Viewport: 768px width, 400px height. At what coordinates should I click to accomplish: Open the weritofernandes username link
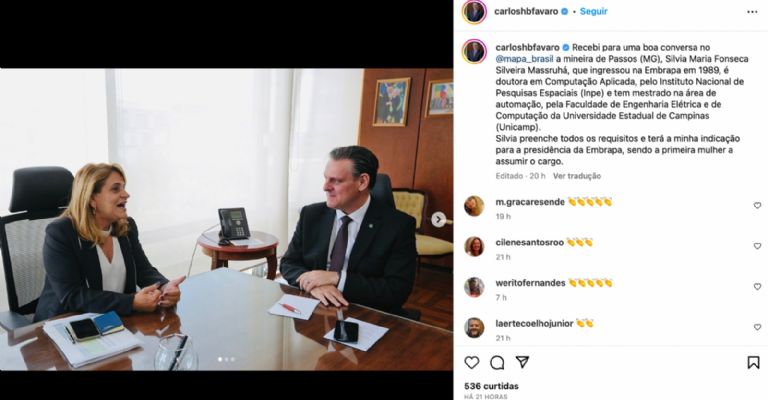point(530,283)
